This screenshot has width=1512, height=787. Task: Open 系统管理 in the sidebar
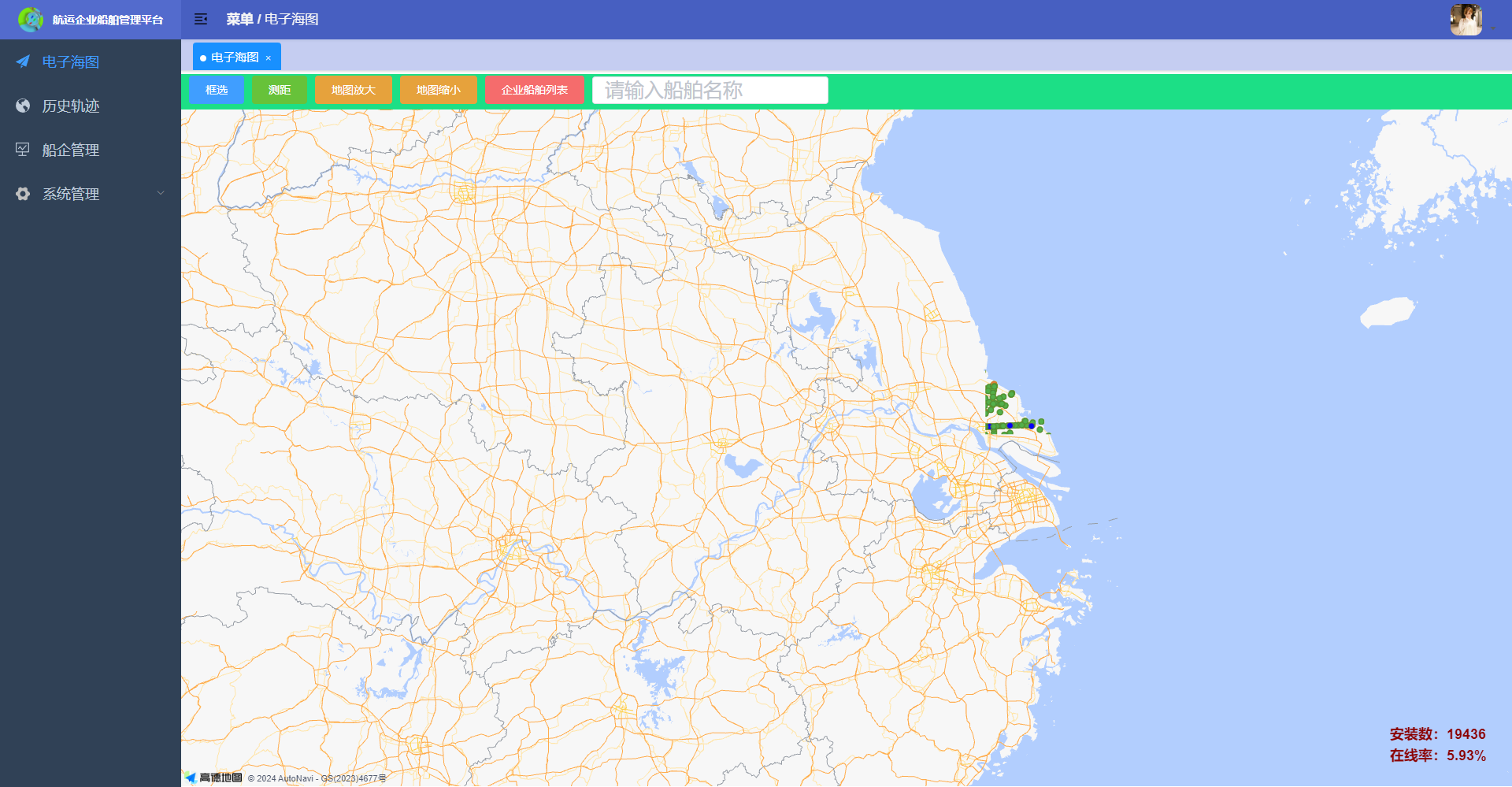pos(91,194)
